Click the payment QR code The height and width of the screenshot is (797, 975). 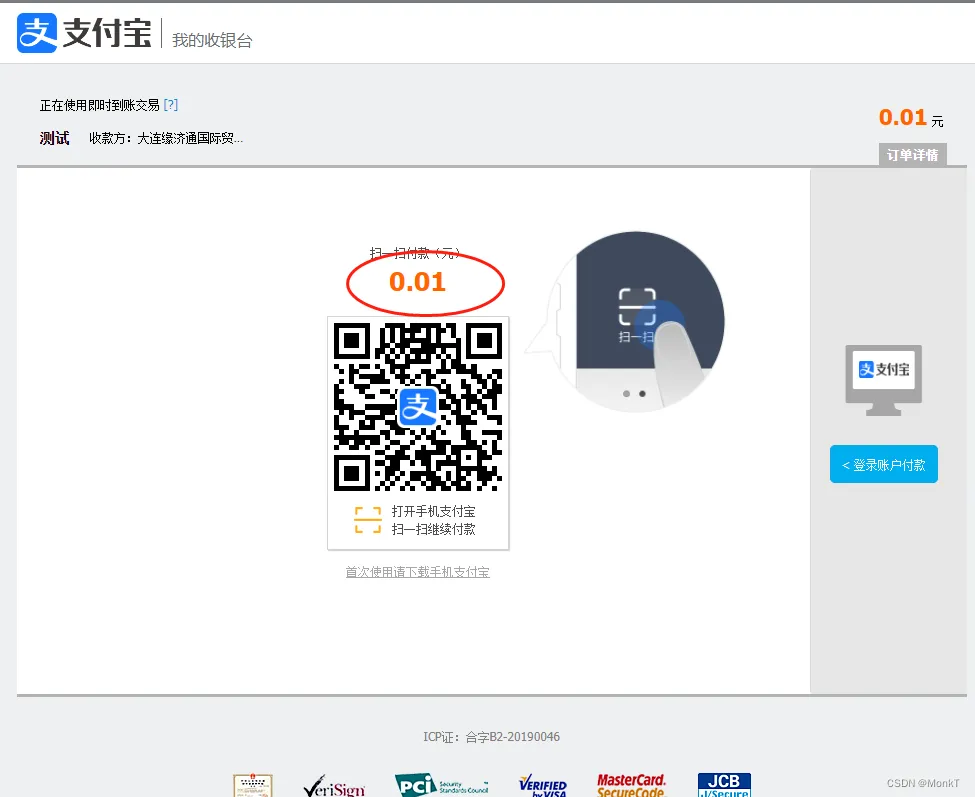418,407
